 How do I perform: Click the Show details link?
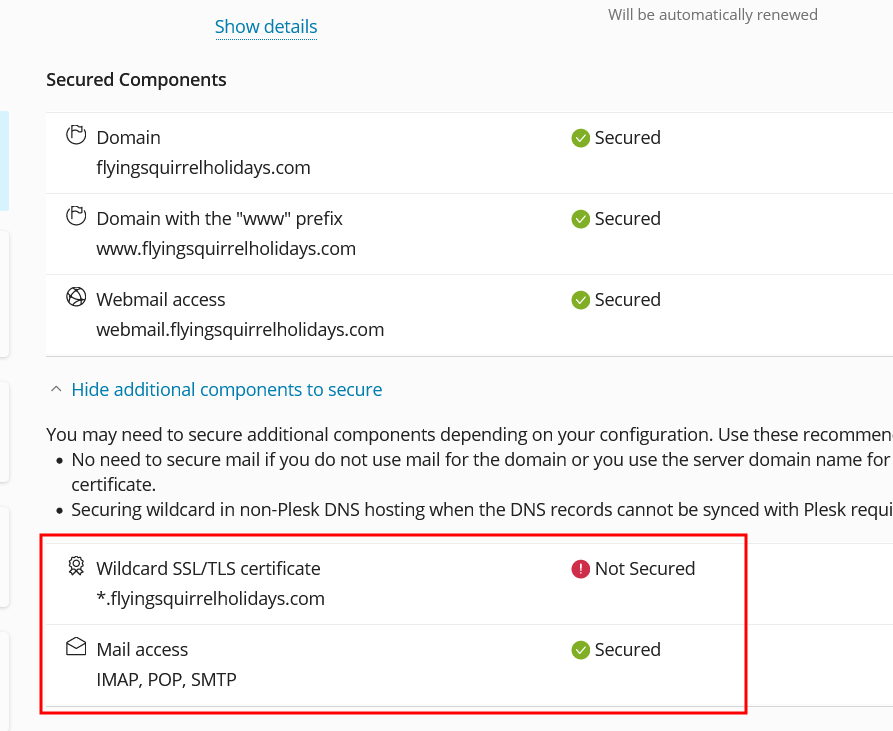(266, 27)
